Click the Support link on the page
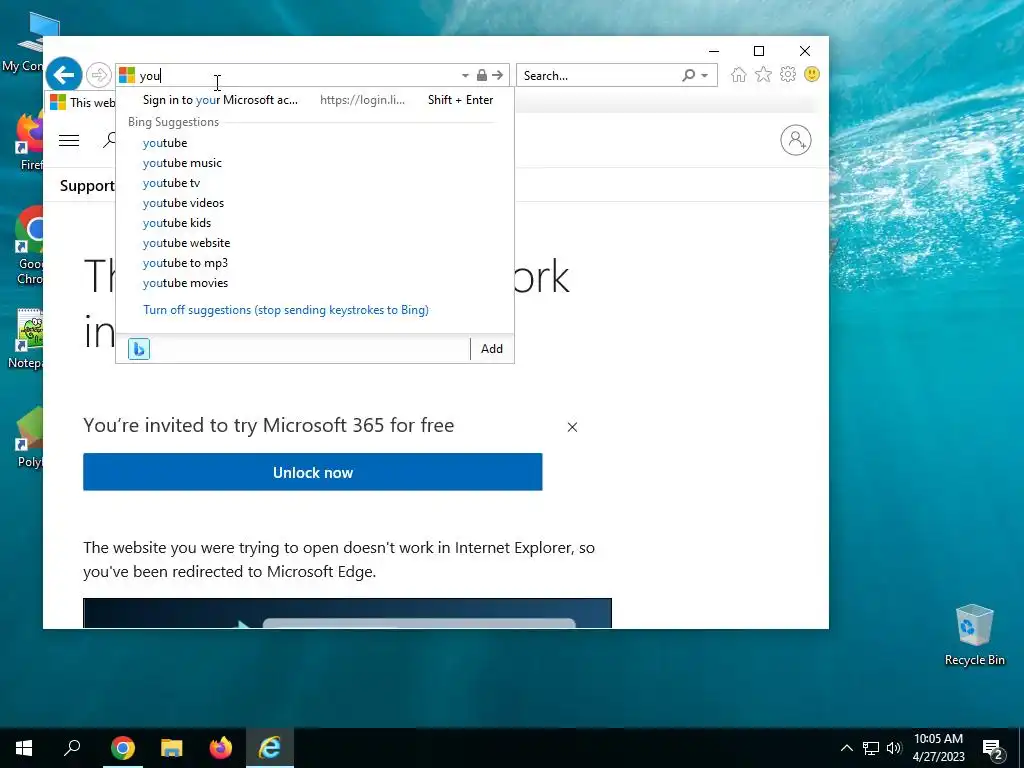This screenshot has height=768, width=1024. (87, 186)
